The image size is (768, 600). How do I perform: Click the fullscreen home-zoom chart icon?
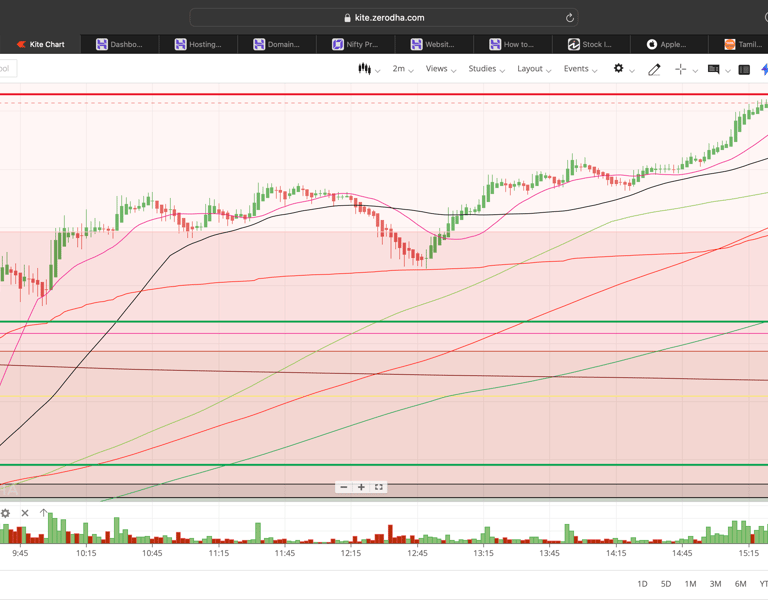click(x=379, y=487)
